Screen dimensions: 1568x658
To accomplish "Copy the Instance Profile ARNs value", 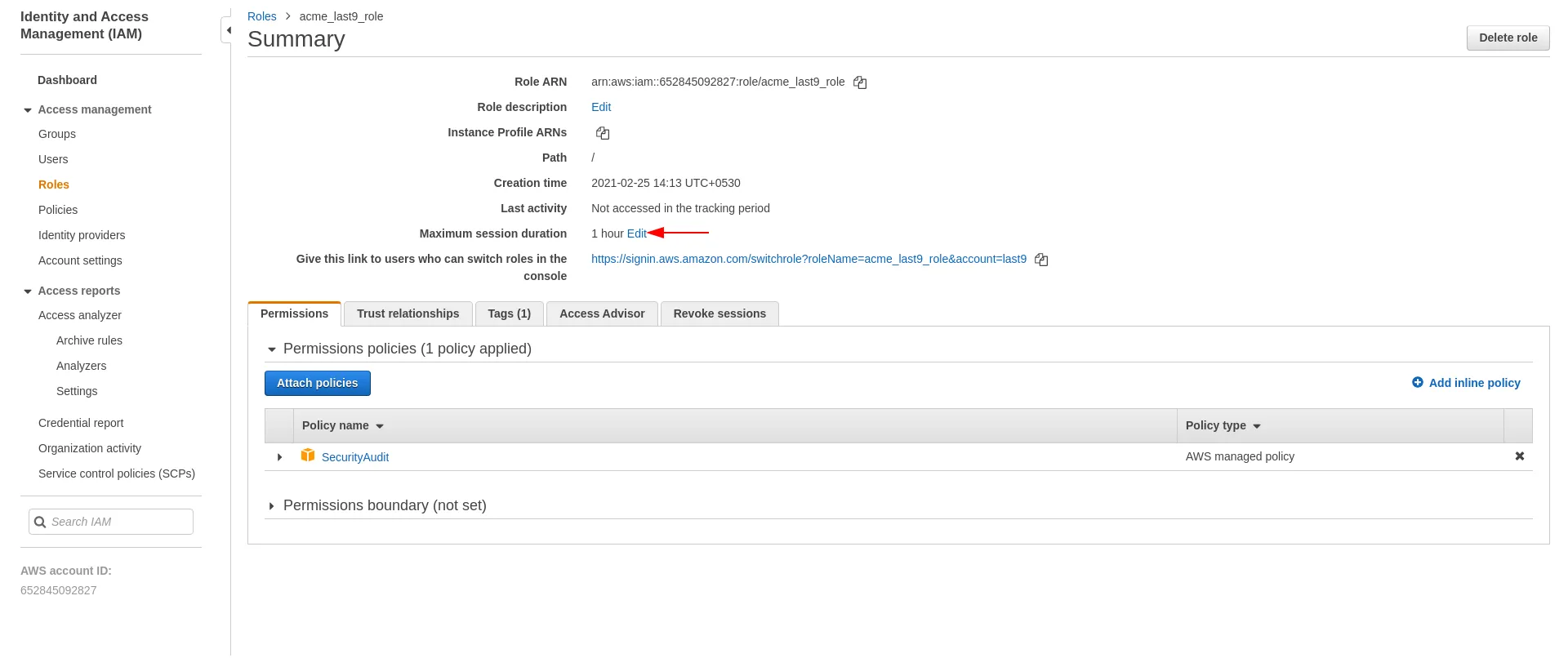I will point(603,133).
